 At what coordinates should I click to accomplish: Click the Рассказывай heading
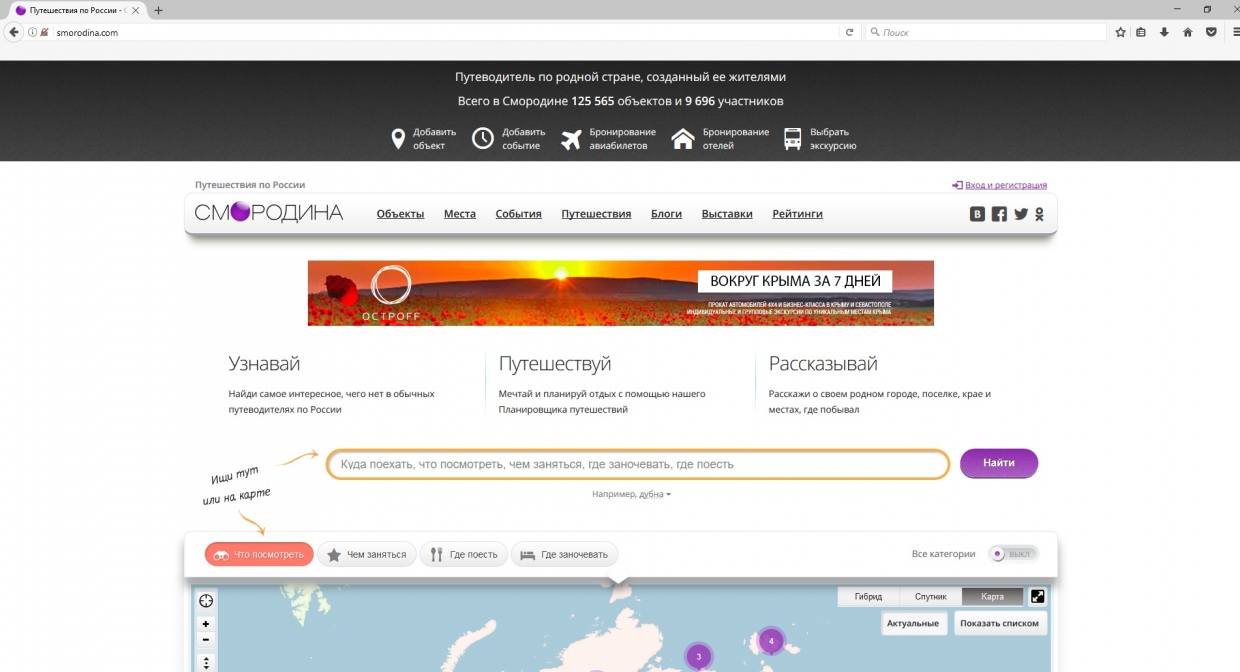coord(823,364)
